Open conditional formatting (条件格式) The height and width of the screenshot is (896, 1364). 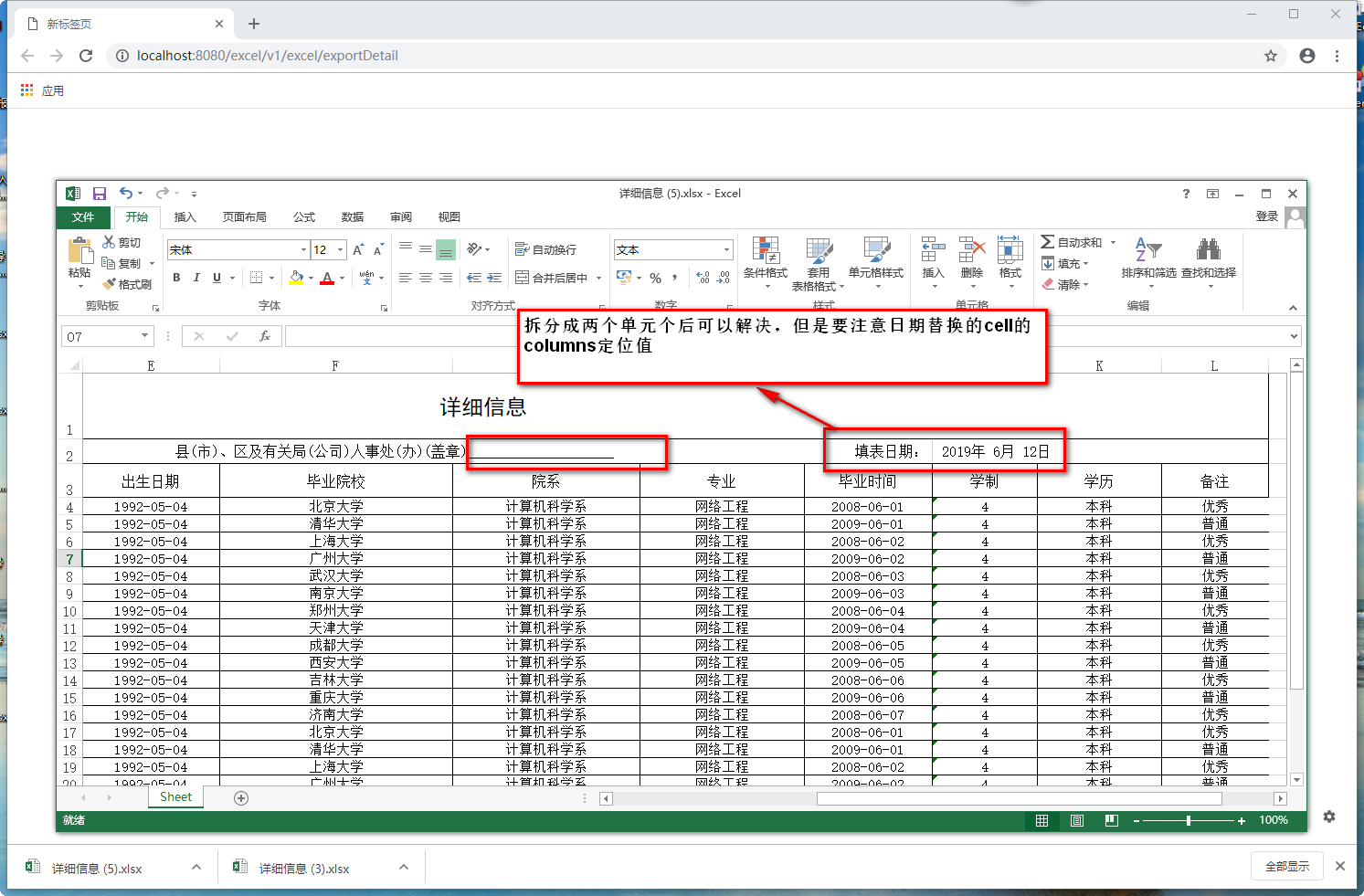pyautogui.click(x=767, y=261)
